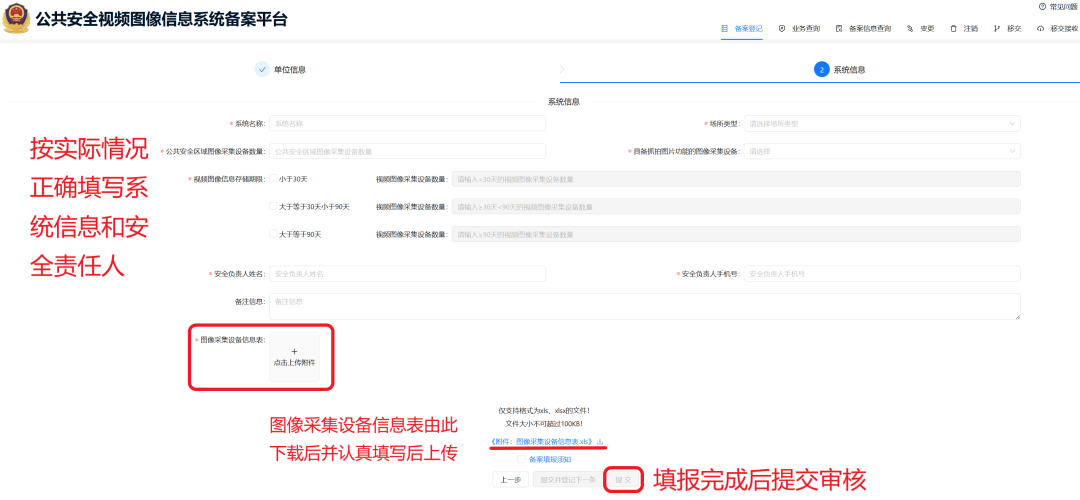Tick the 备案填报须知 agreement checkbox
The image size is (1080, 500).
pos(522,459)
